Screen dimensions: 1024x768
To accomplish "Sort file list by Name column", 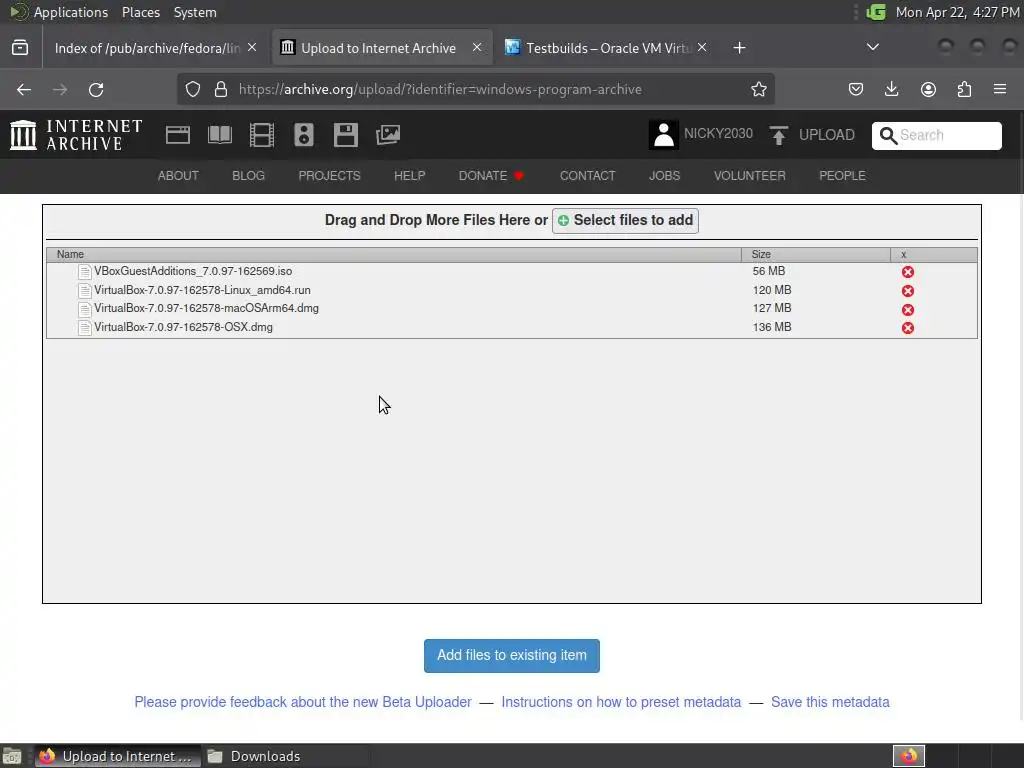I will pyautogui.click(x=394, y=255).
